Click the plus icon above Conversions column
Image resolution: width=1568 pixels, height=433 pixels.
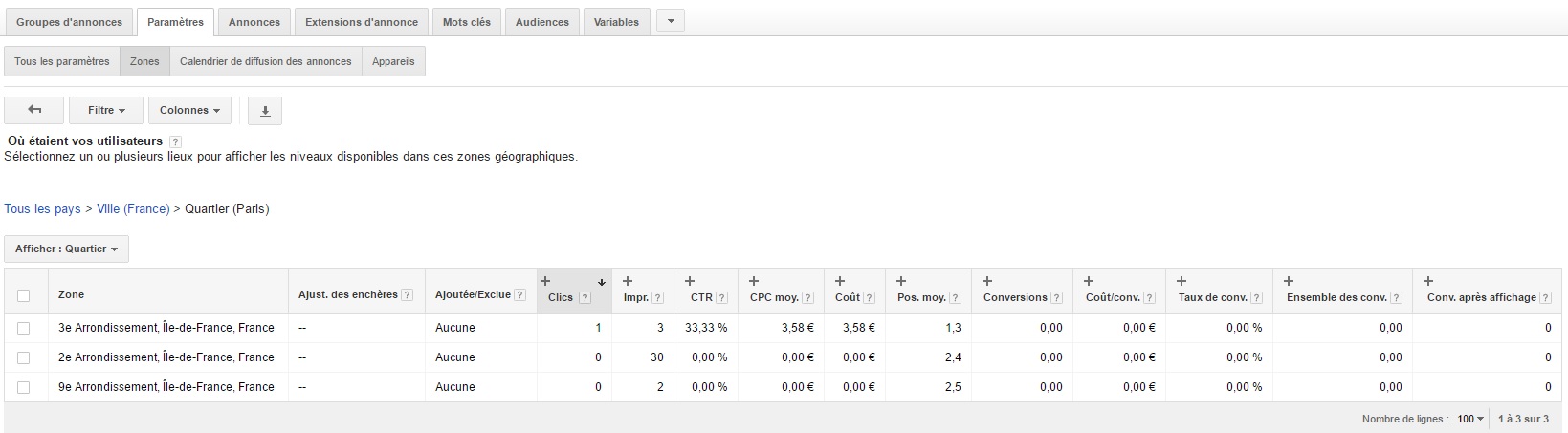(x=987, y=281)
